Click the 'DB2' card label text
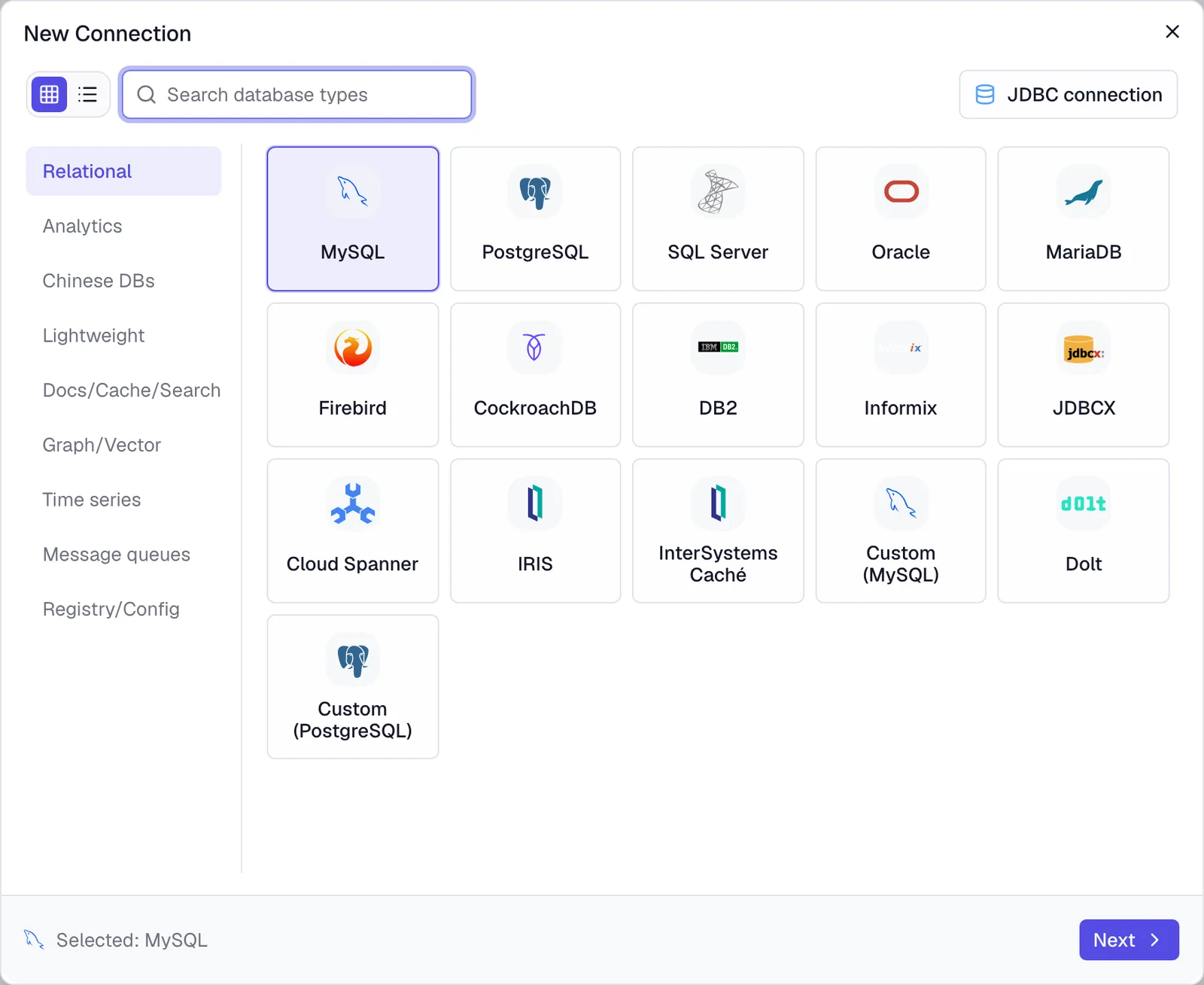 click(x=718, y=408)
